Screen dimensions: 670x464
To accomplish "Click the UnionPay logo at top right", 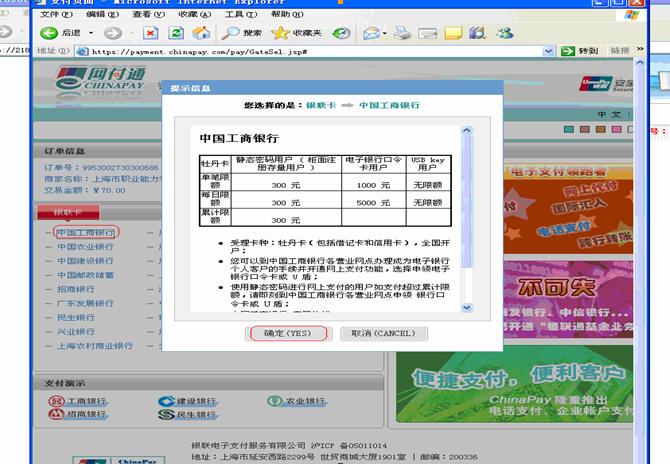I will [x=596, y=84].
